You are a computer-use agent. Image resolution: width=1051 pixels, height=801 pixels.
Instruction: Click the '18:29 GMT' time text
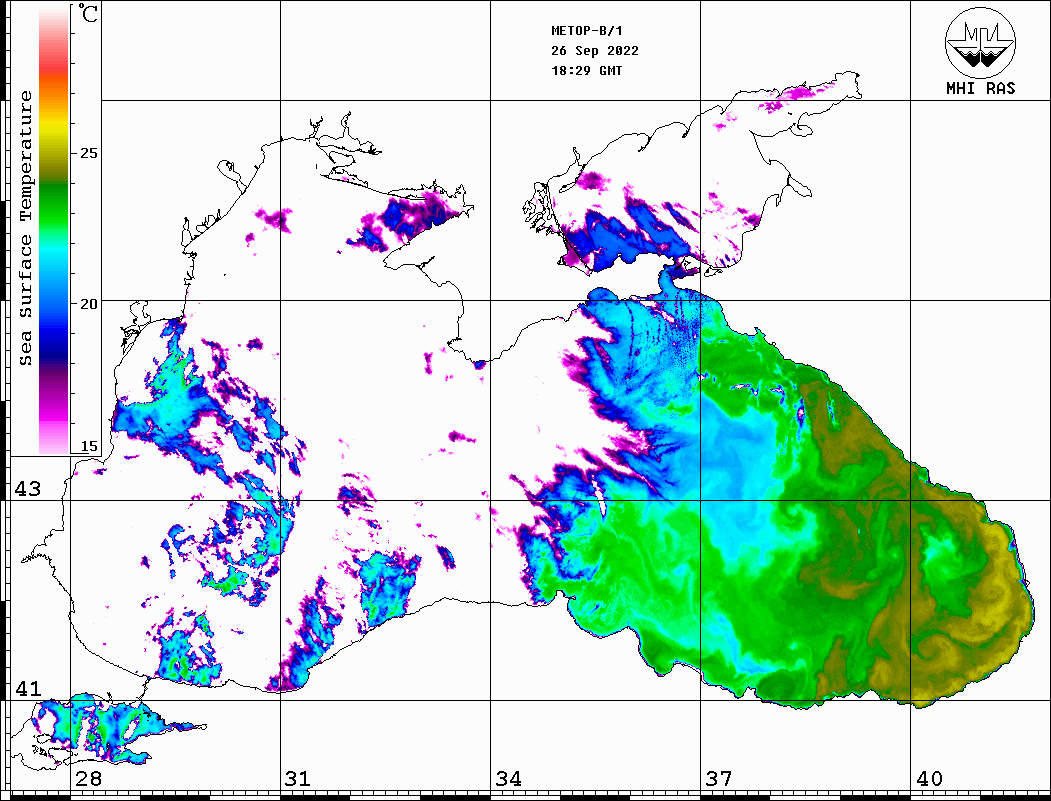586,70
